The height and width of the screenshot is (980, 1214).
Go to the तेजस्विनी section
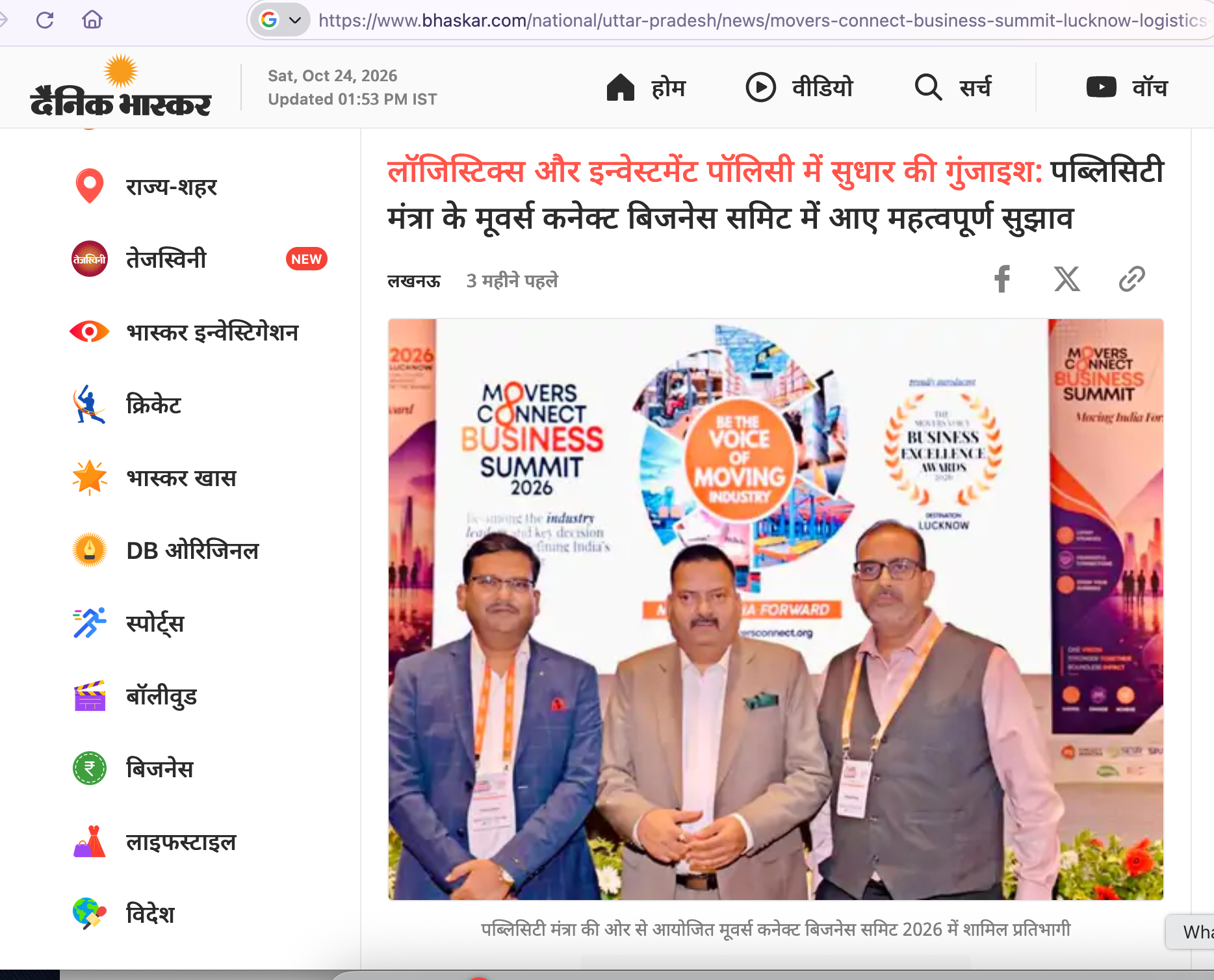click(x=166, y=259)
